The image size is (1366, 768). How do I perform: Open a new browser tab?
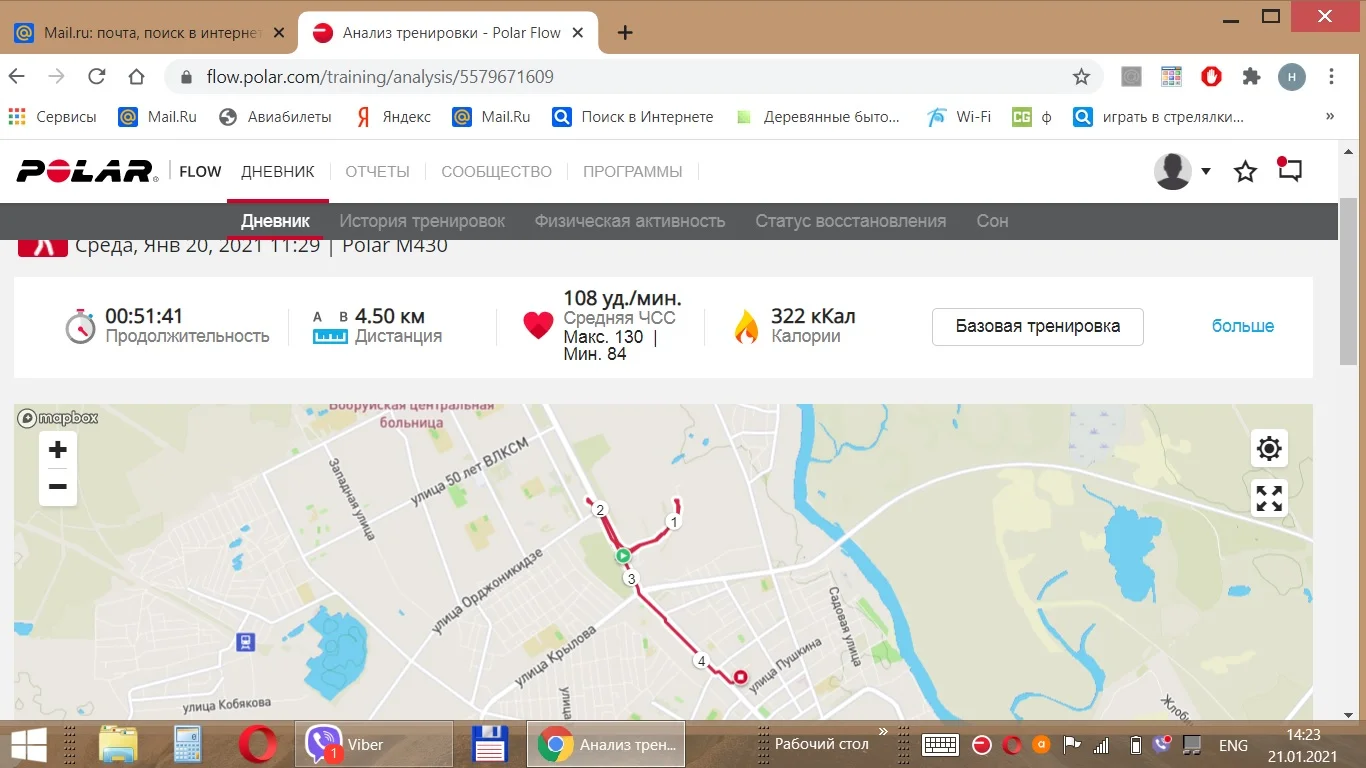(625, 33)
